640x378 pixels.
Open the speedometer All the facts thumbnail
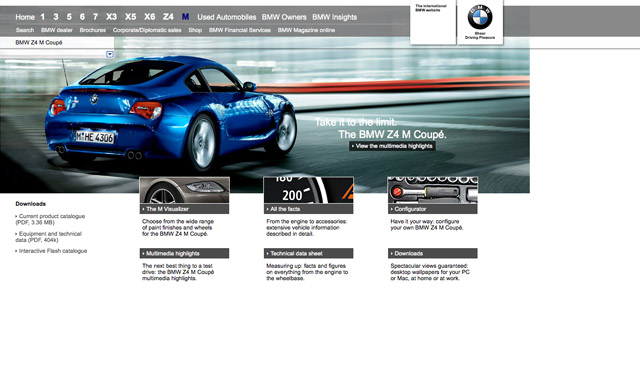tap(309, 190)
